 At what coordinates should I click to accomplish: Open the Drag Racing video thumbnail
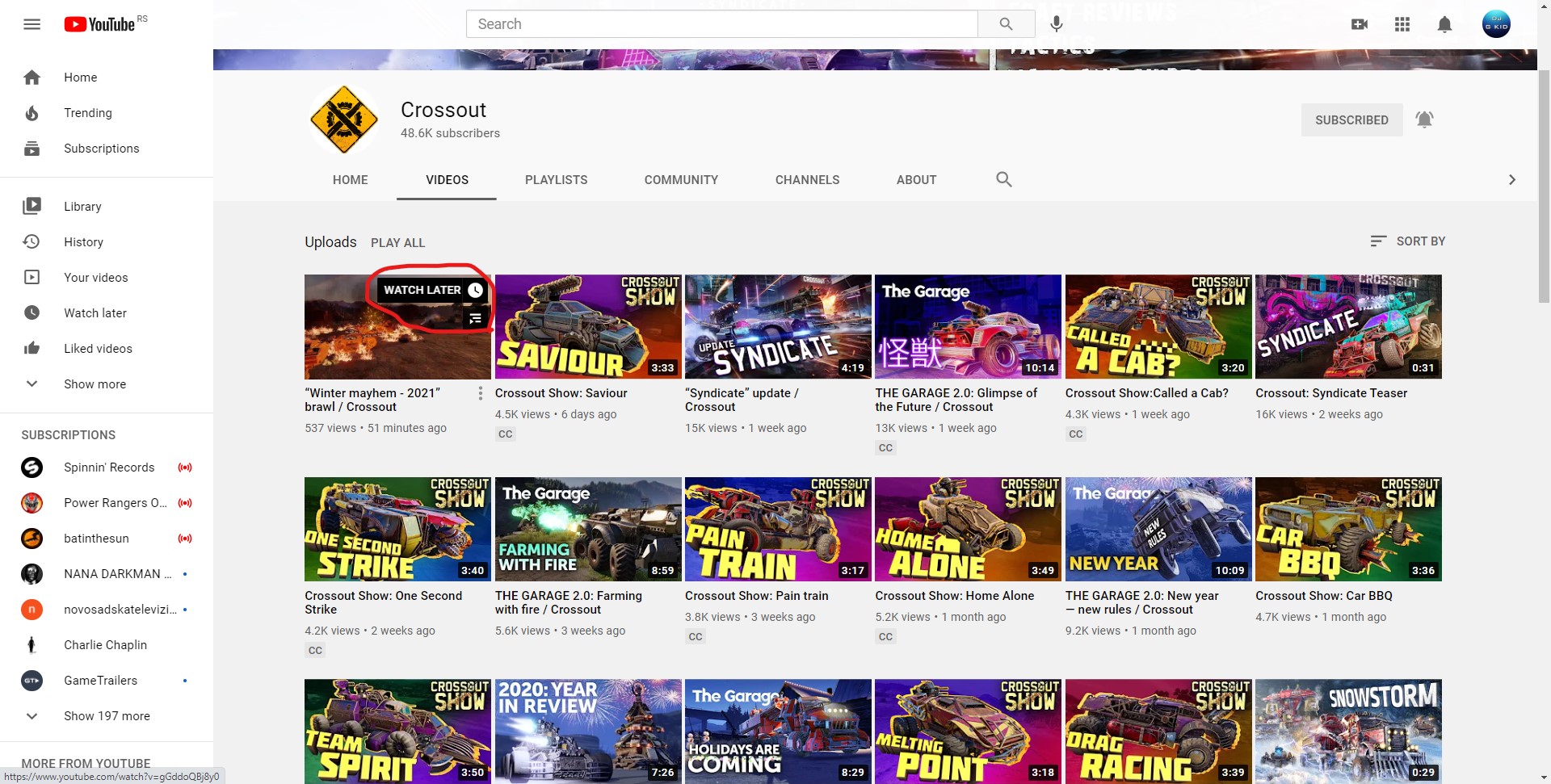point(1158,732)
